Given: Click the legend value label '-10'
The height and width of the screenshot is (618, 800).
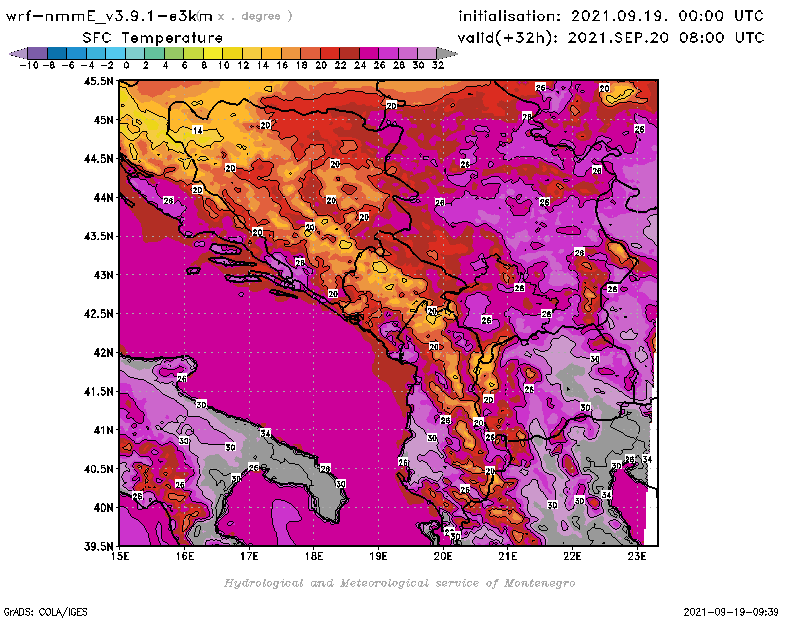Looking at the screenshot, I should 29,65.
